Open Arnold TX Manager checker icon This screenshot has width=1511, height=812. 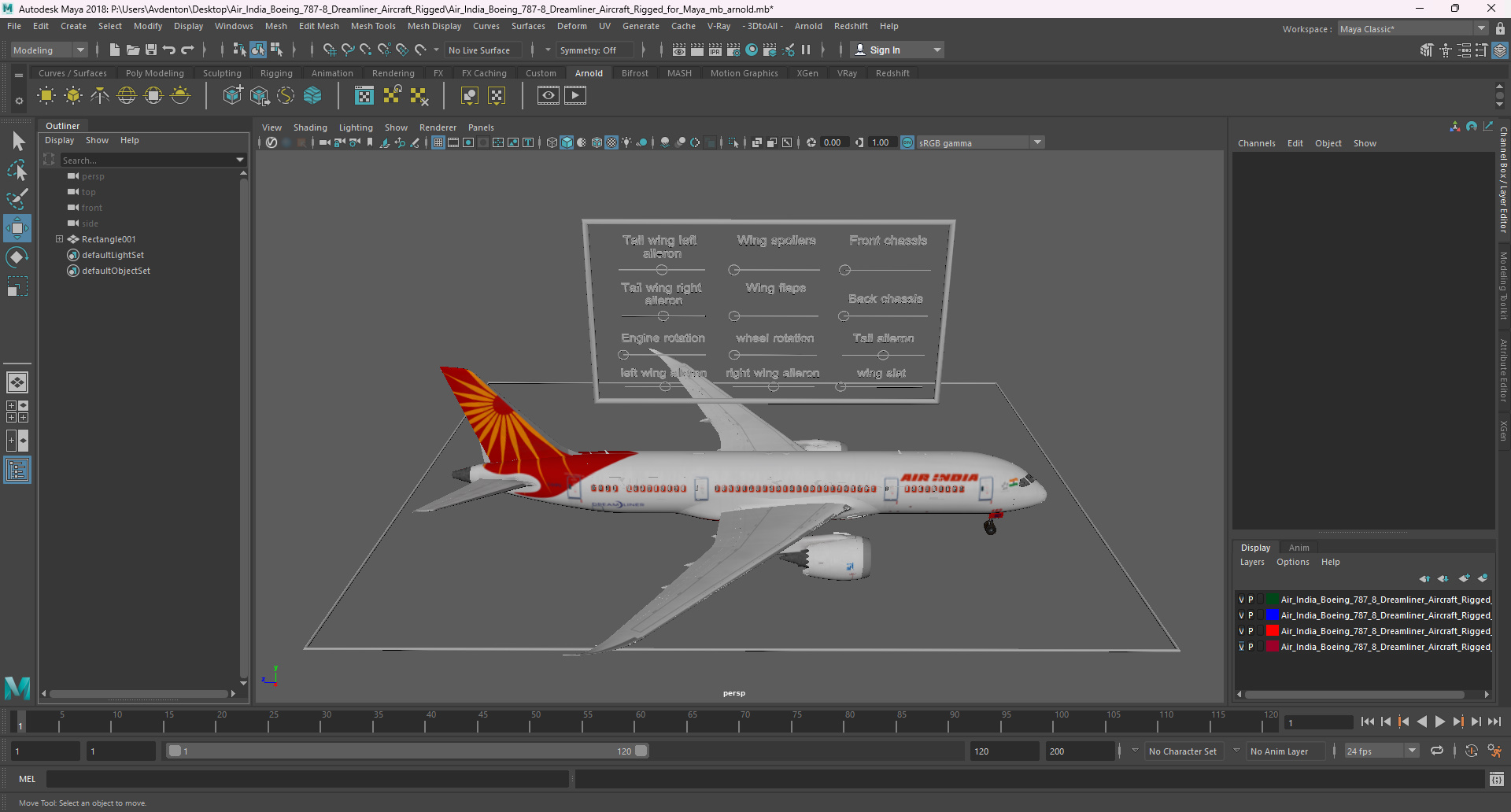click(364, 96)
